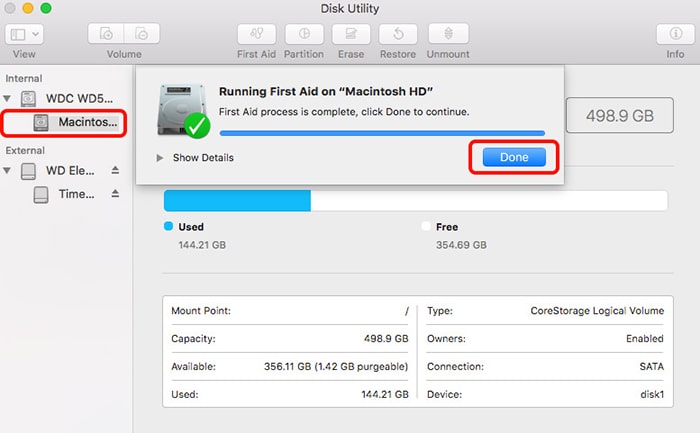
Task: Click the First Aid toolbar icon
Action: pos(257,34)
